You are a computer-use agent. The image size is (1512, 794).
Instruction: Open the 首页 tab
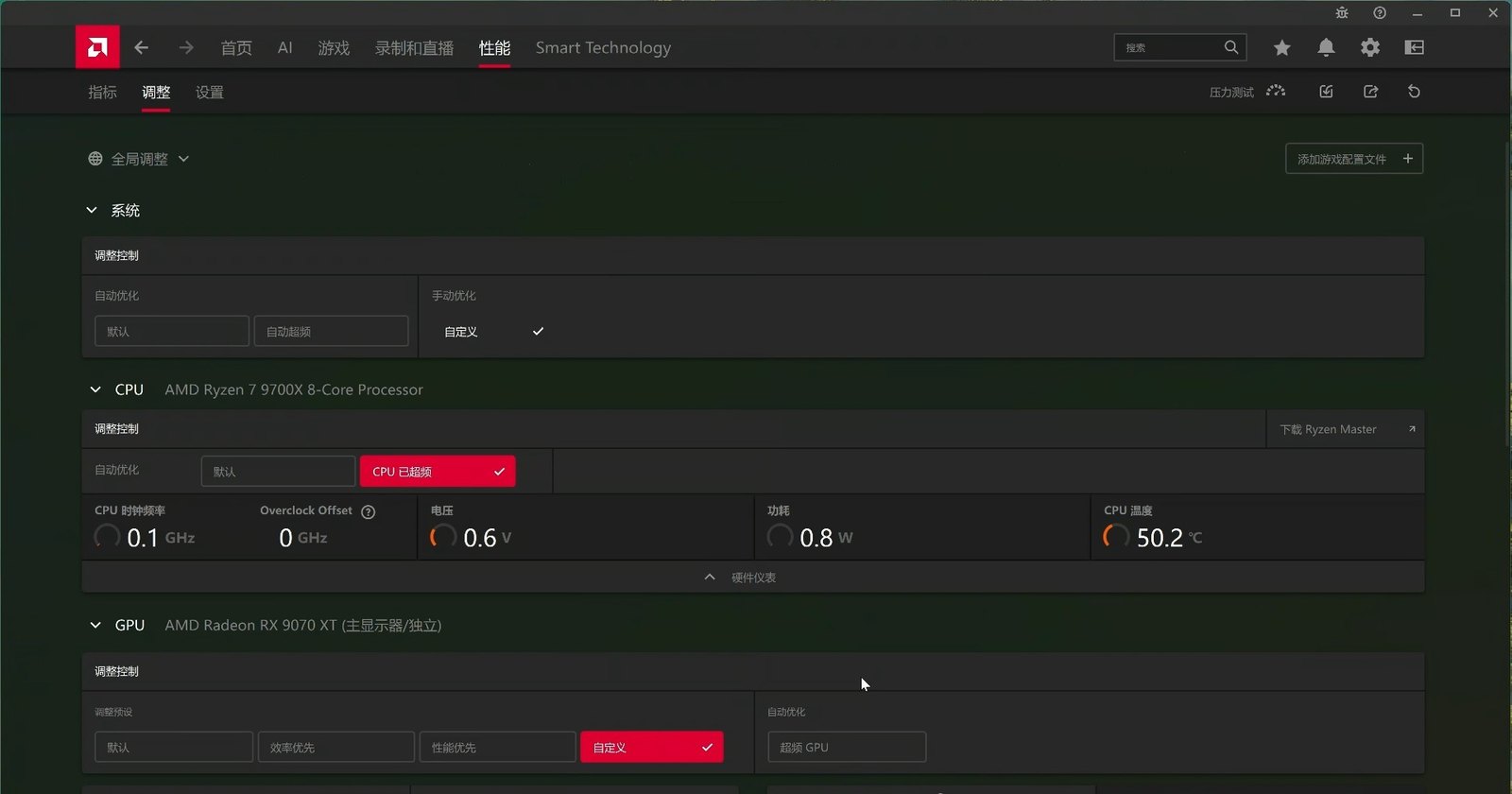pyautogui.click(x=236, y=47)
